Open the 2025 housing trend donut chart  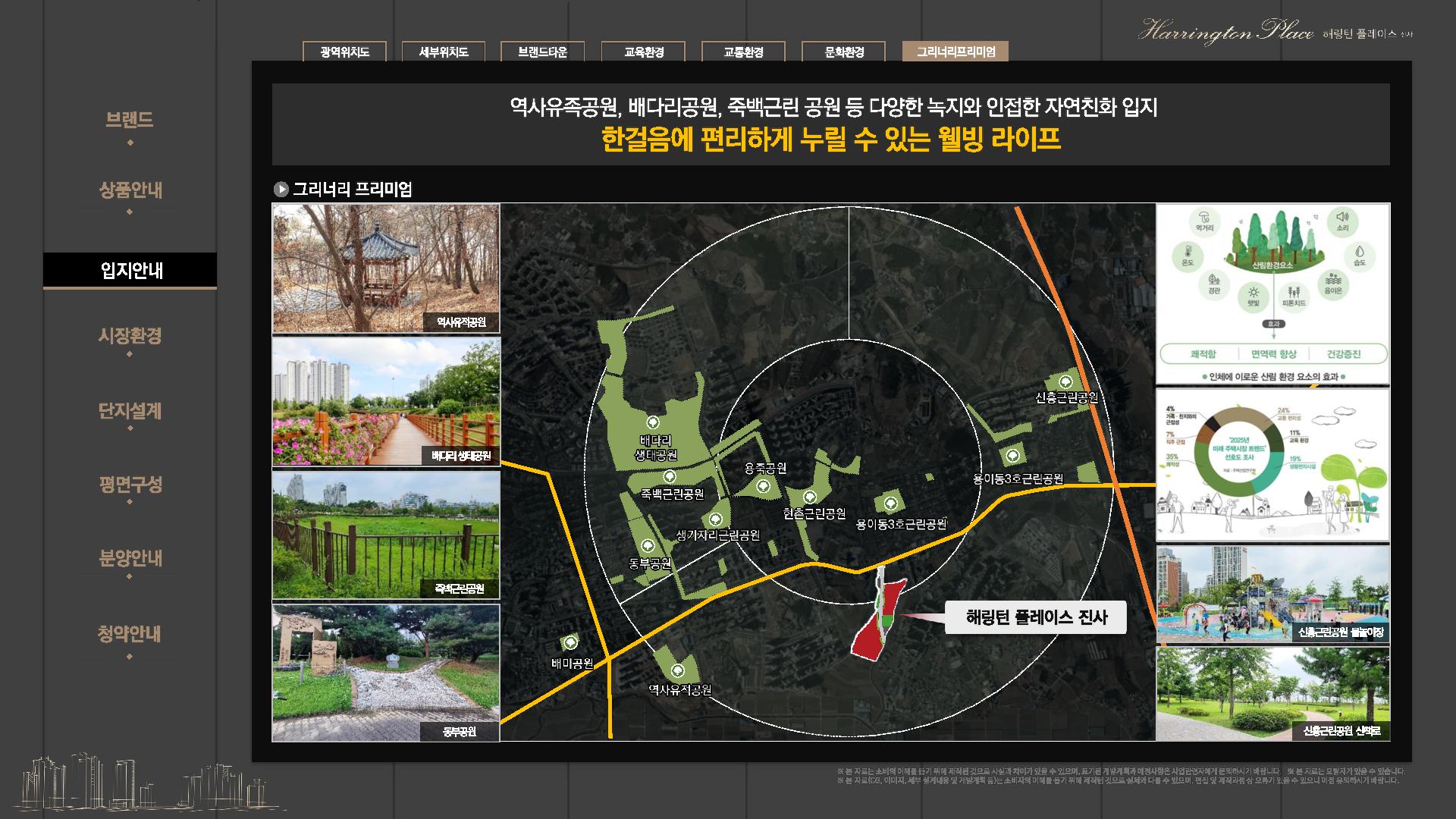tap(1273, 465)
